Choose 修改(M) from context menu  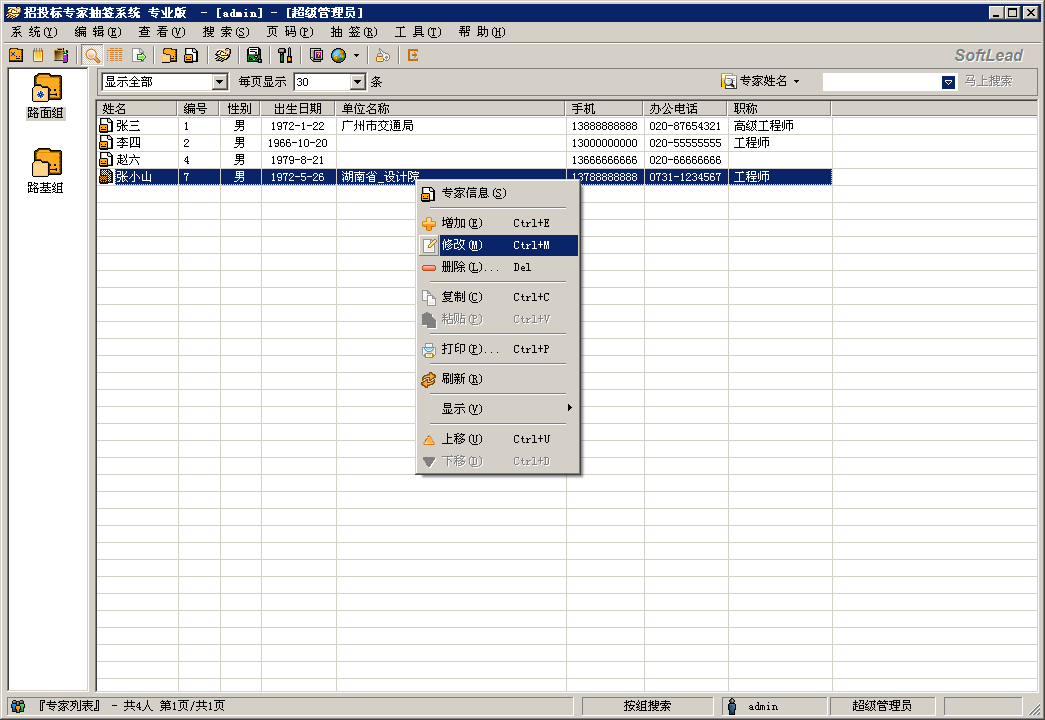pyautogui.click(x=498, y=245)
